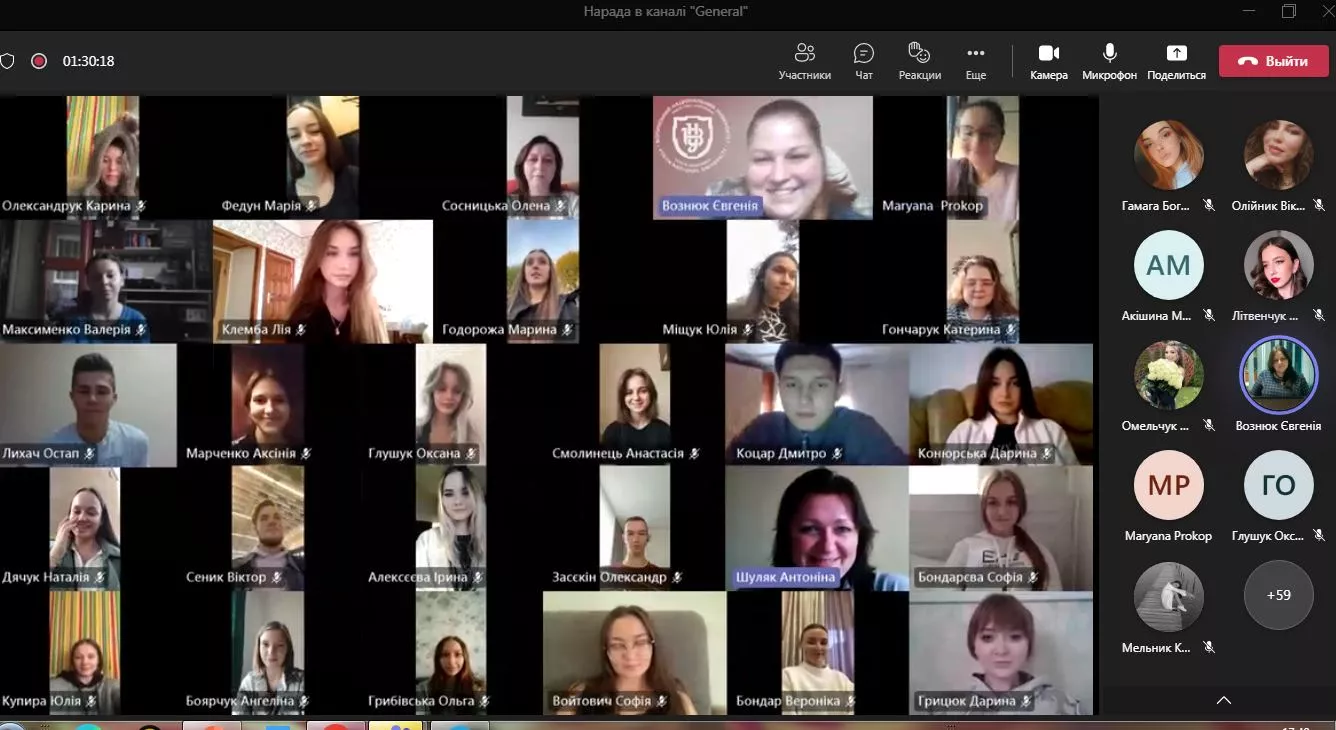Click the AM avatar of Акішина
This screenshot has height=730, width=1336.
pyautogui.click(x=1168, y=265)
